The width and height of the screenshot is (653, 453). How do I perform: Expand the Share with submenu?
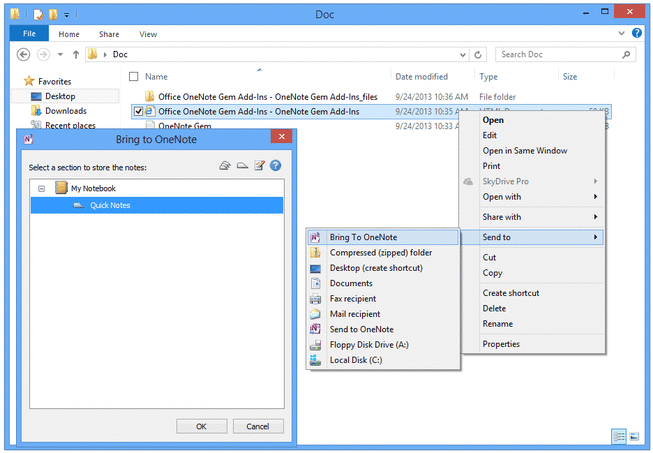pyautogui.click(x=532, y=217)
